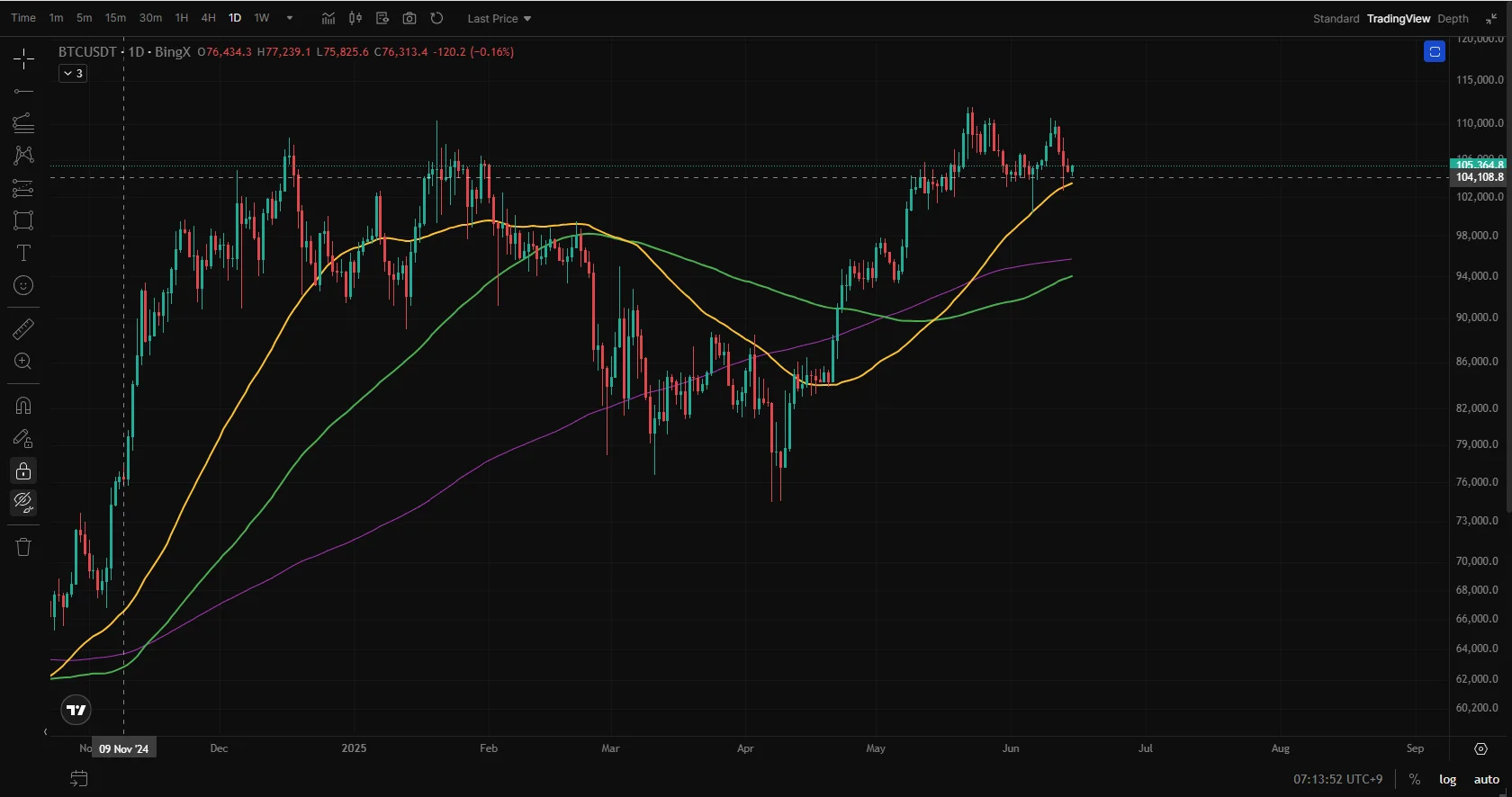The image size is (1512, 797).
Task: Toggle percentage scale on price axis
Action: coord(1415,779)
